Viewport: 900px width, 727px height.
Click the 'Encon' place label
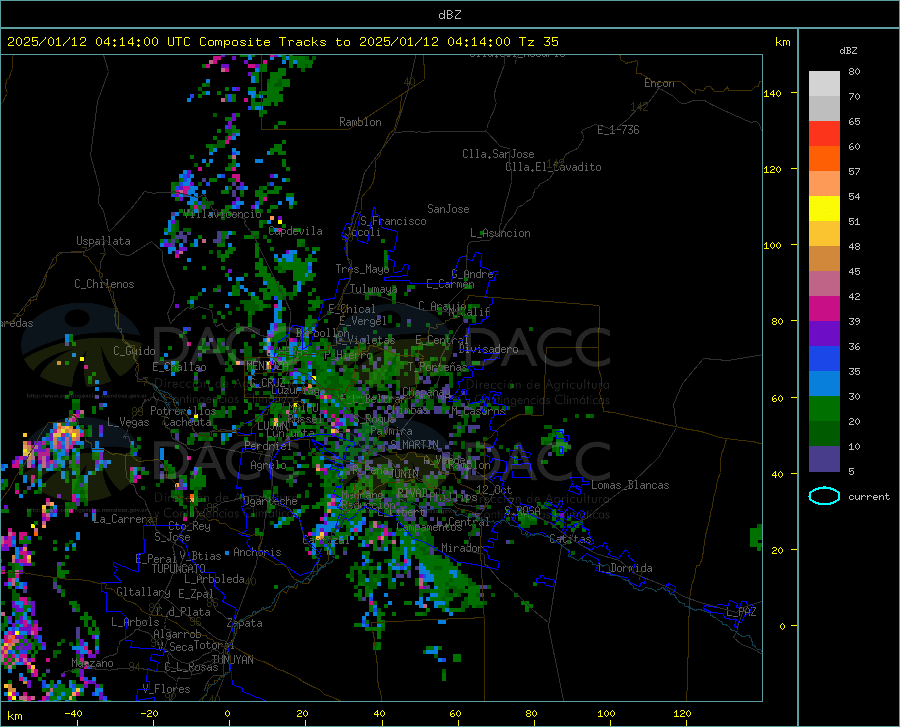(659, 83)
